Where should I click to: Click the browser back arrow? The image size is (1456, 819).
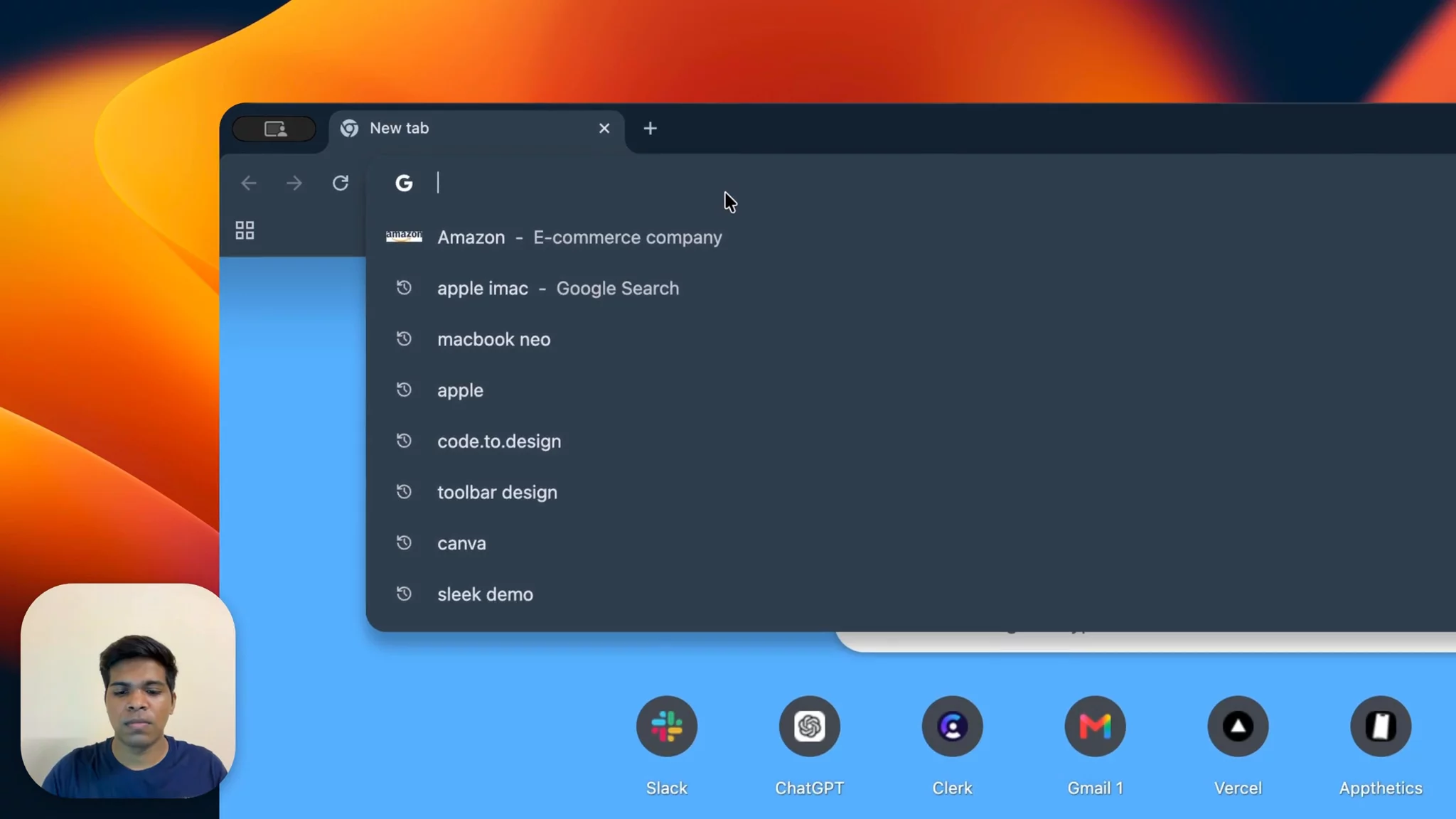click(x=249, y=183)
